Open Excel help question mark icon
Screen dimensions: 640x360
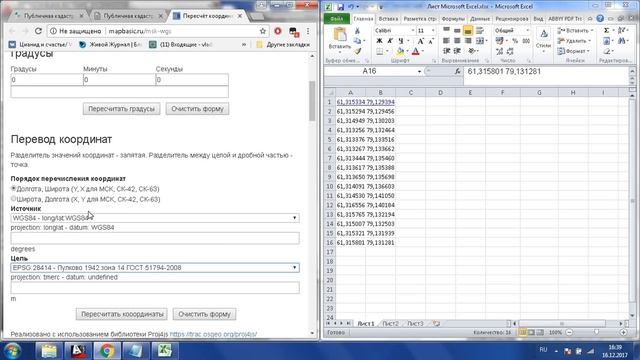600,18
